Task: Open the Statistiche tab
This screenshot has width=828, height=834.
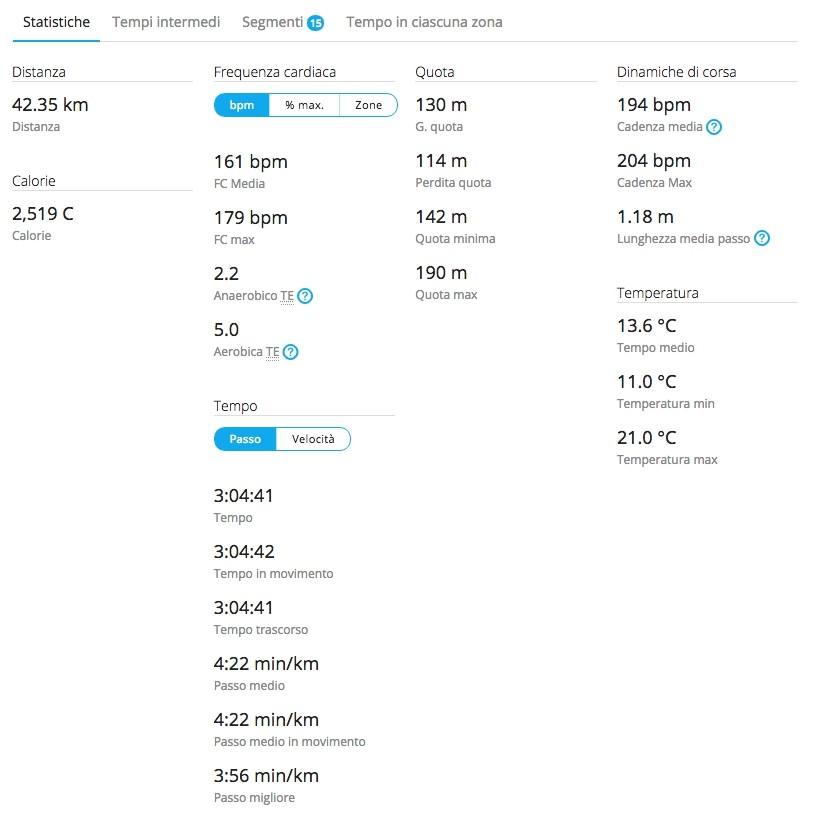Action: [56, 22]
